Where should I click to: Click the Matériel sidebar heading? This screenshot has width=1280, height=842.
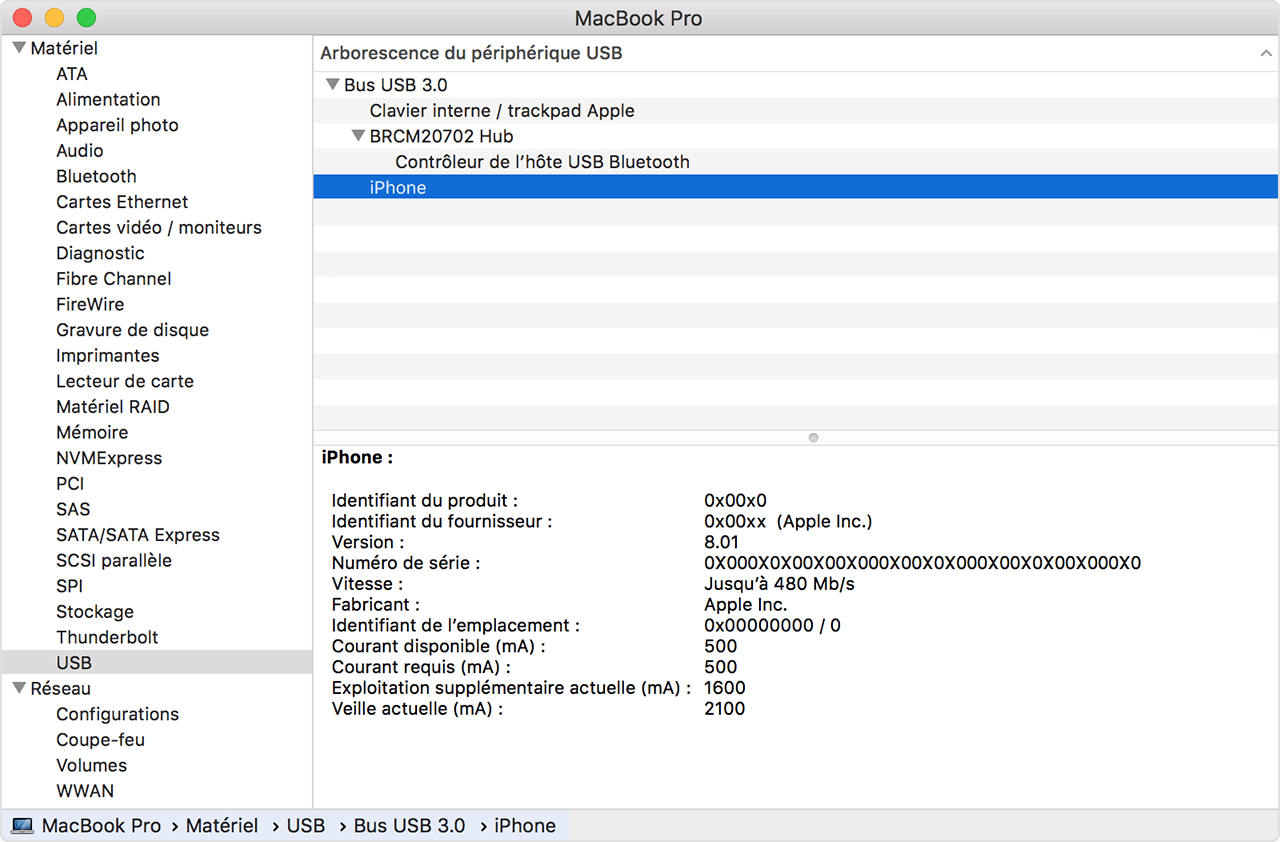click(64, 48)
